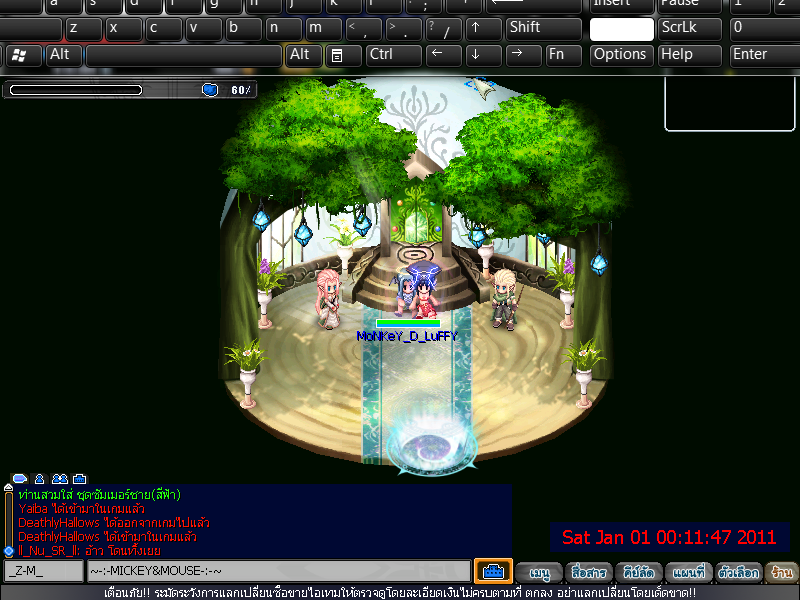Open on-screen keyboard Options
This screenshot has width=800, height=600.
pos(620,54)
